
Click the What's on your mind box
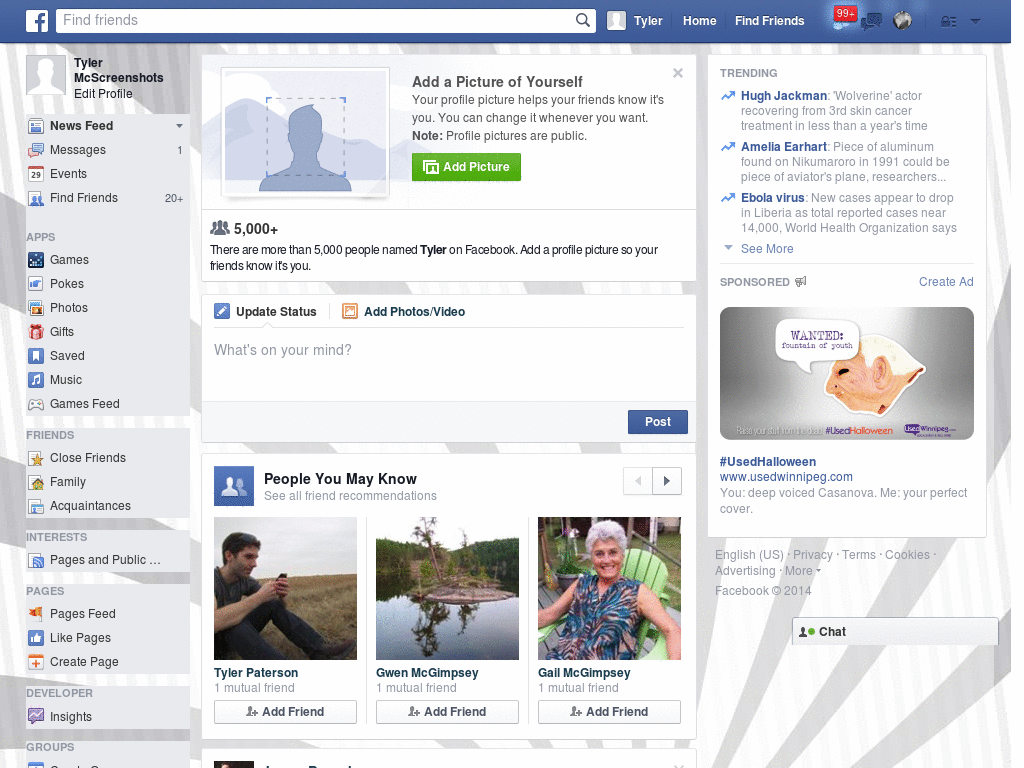[449, 362]
